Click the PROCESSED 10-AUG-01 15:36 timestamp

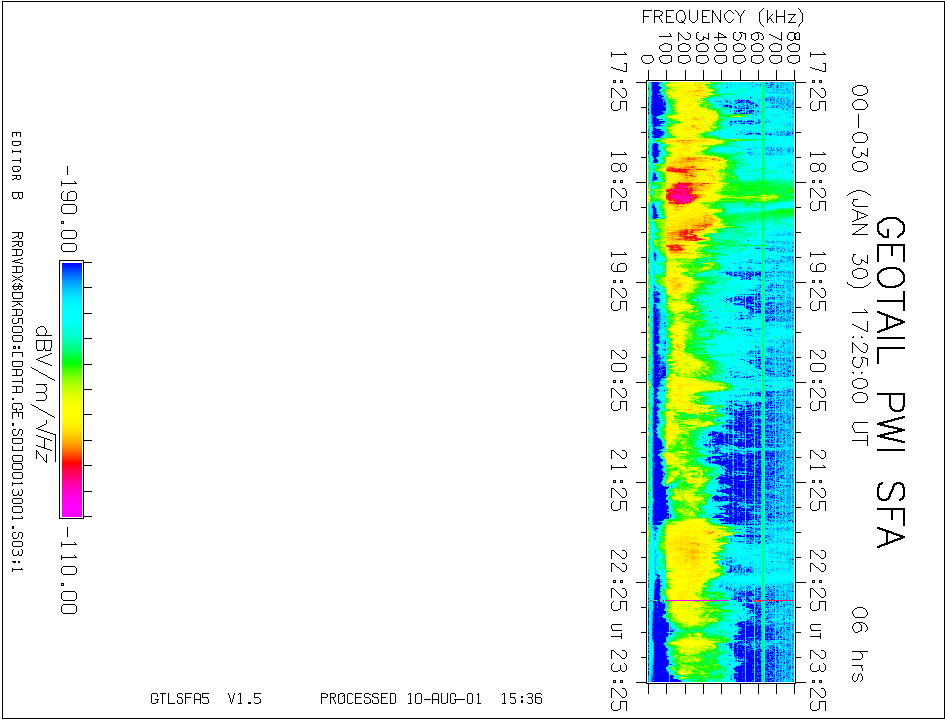point(431,699)
